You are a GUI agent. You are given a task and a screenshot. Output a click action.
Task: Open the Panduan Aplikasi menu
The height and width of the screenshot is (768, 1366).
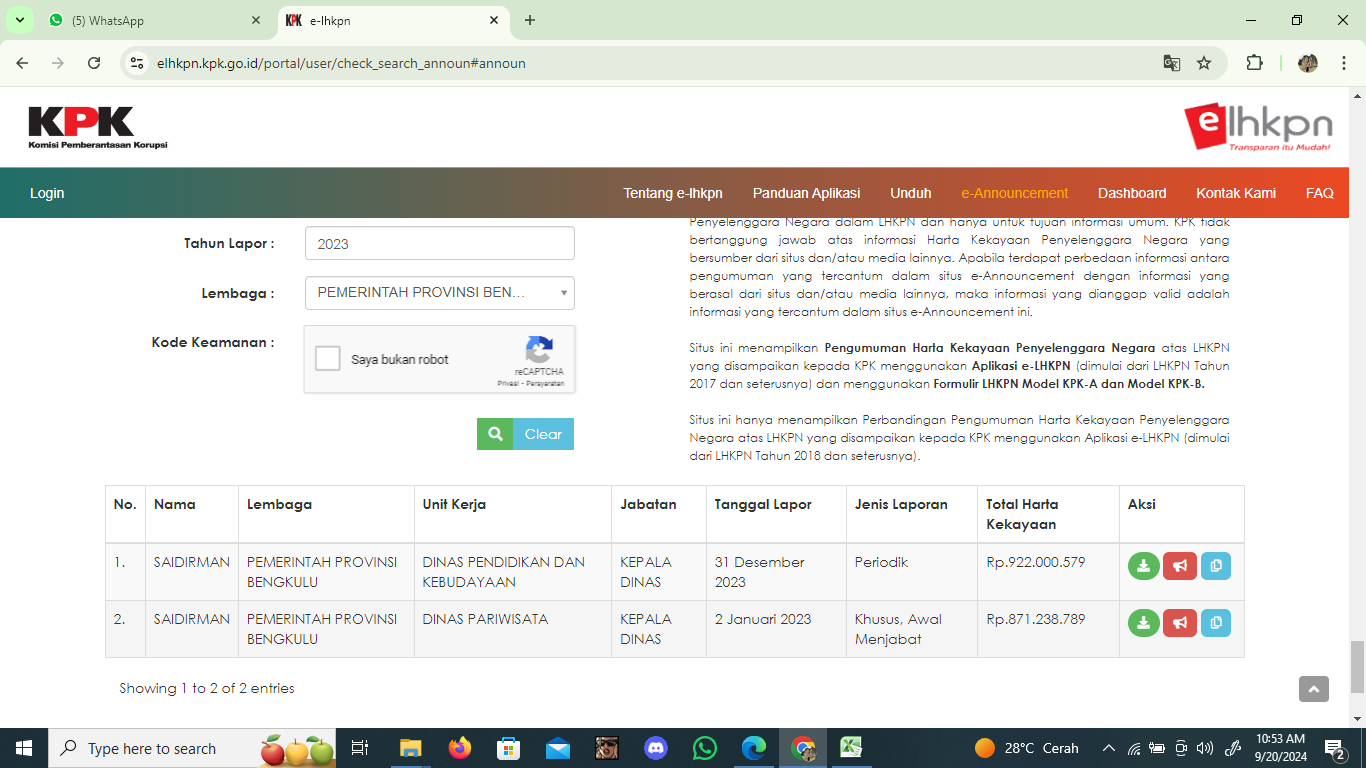[807, 193]
